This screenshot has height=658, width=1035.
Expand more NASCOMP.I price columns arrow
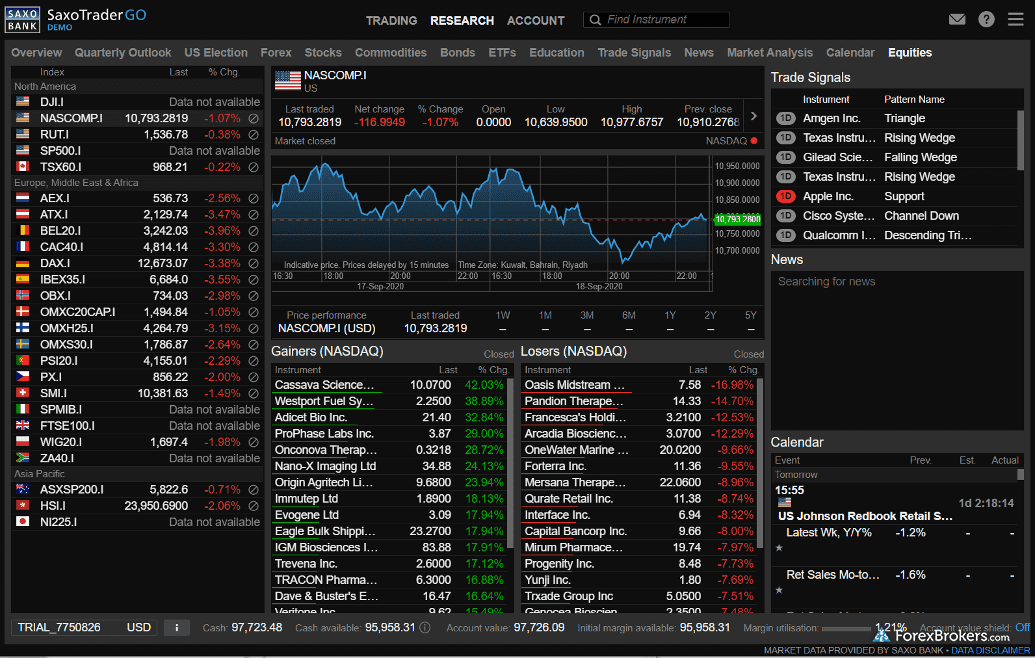[x=753, y=116]
